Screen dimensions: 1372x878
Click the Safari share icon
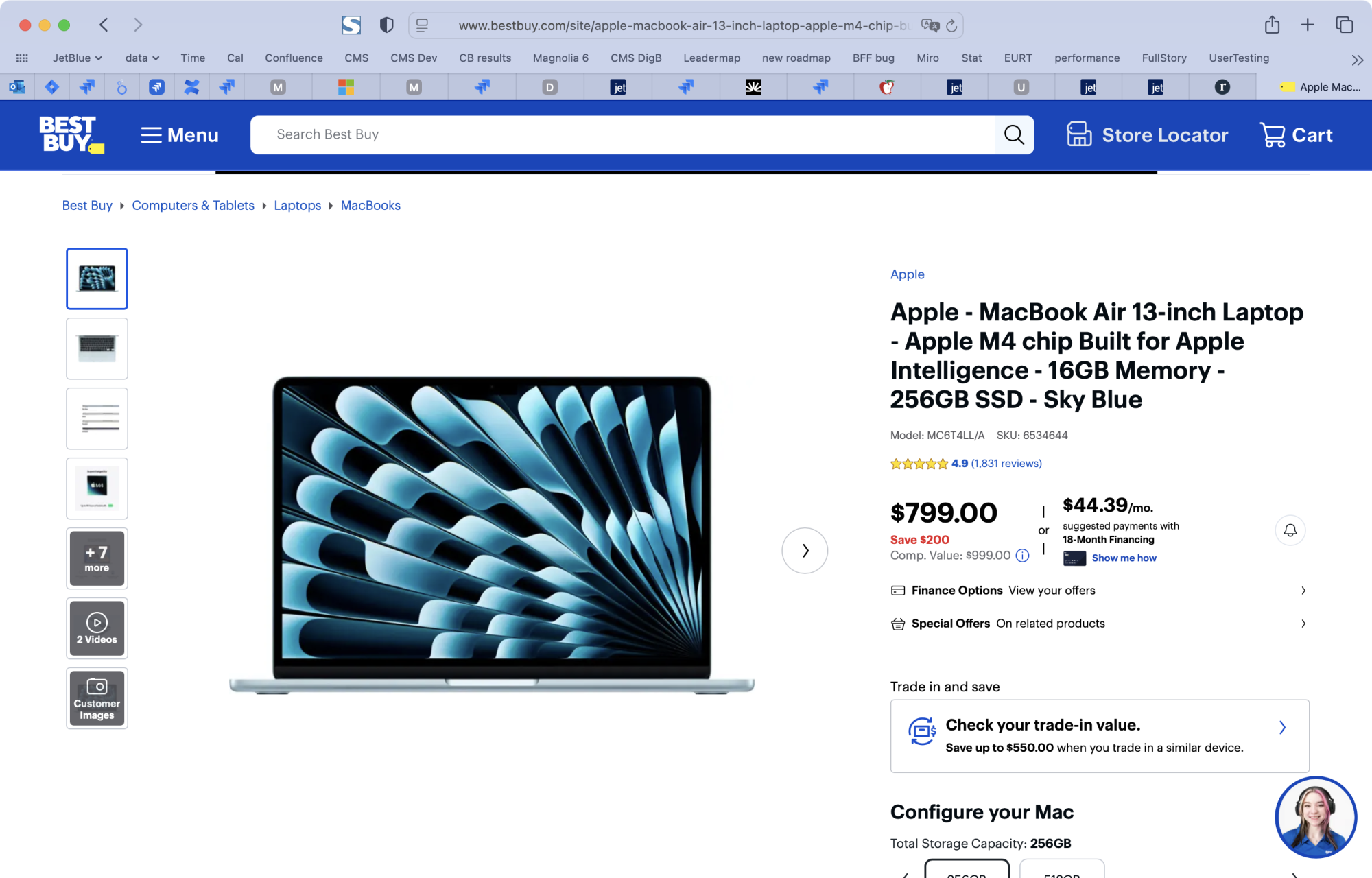1273,24
